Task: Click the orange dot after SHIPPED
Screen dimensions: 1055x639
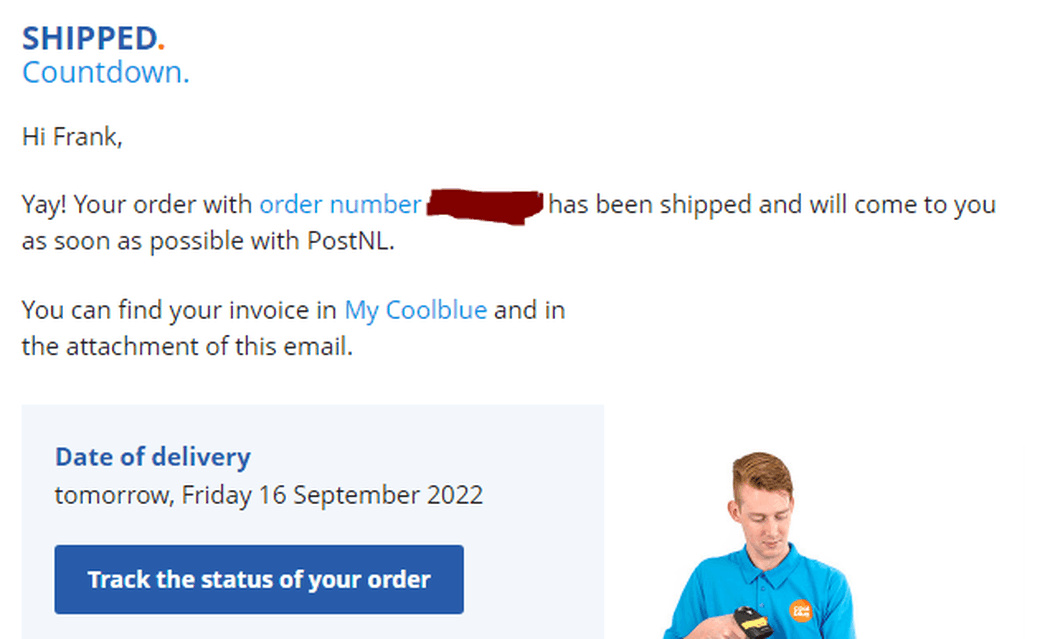Action: tap(161, 46)
